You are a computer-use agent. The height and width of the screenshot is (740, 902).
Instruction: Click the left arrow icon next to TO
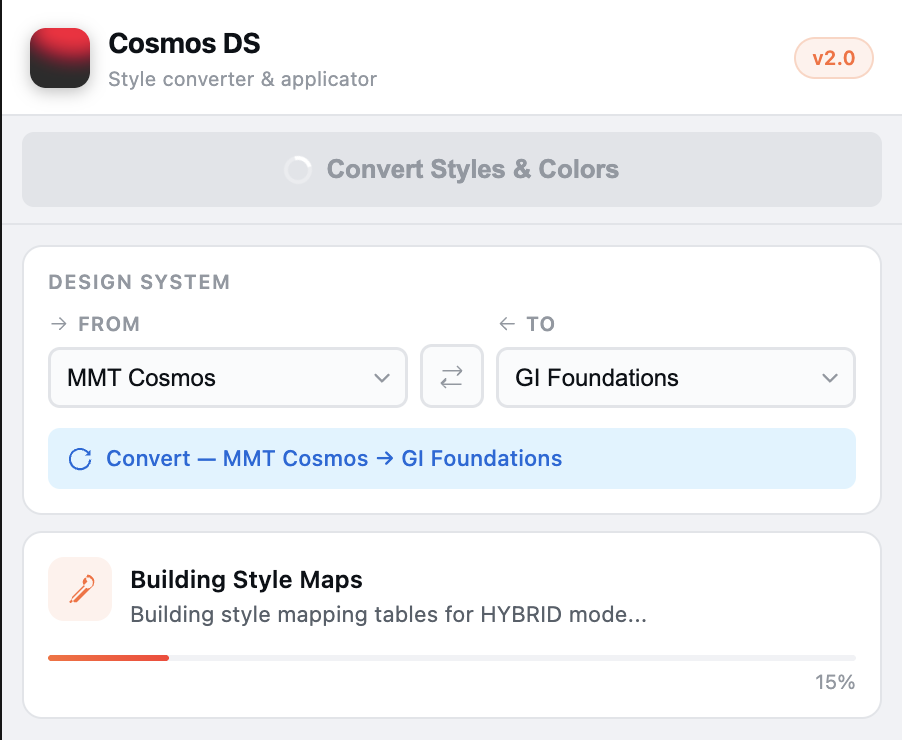tap(507, 324)
